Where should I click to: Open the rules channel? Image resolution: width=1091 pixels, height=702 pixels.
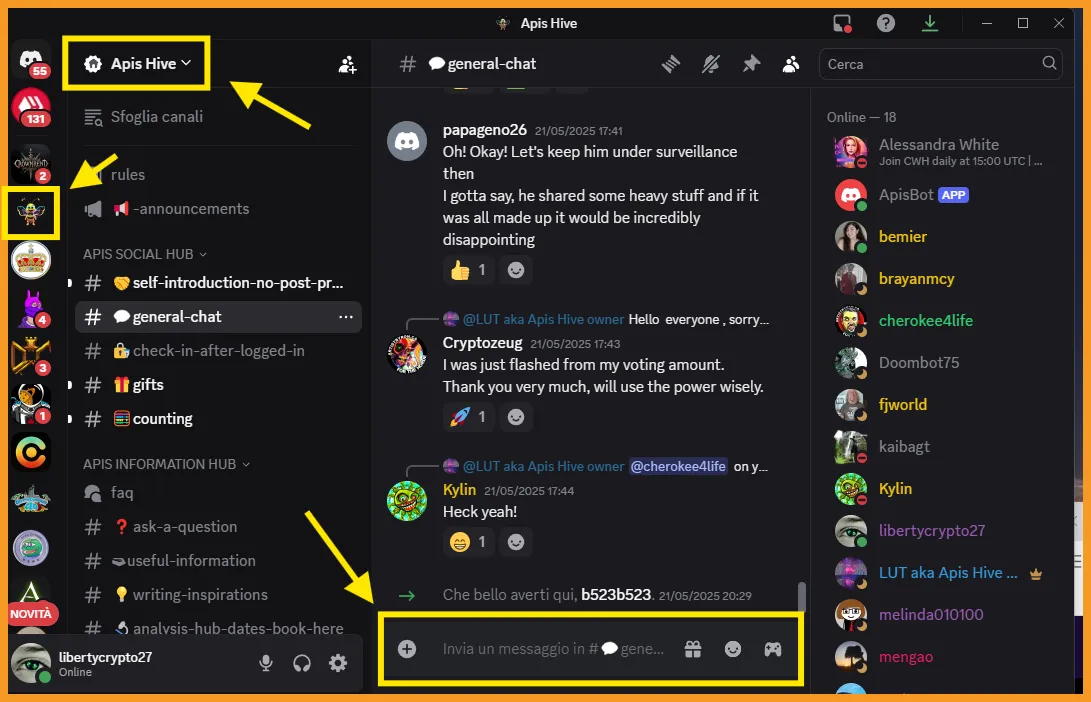click(128, 175)
